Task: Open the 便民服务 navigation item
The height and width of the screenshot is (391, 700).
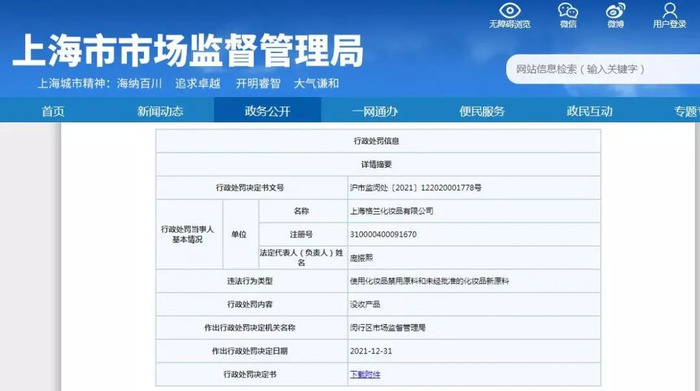Action: coord(482,111)
